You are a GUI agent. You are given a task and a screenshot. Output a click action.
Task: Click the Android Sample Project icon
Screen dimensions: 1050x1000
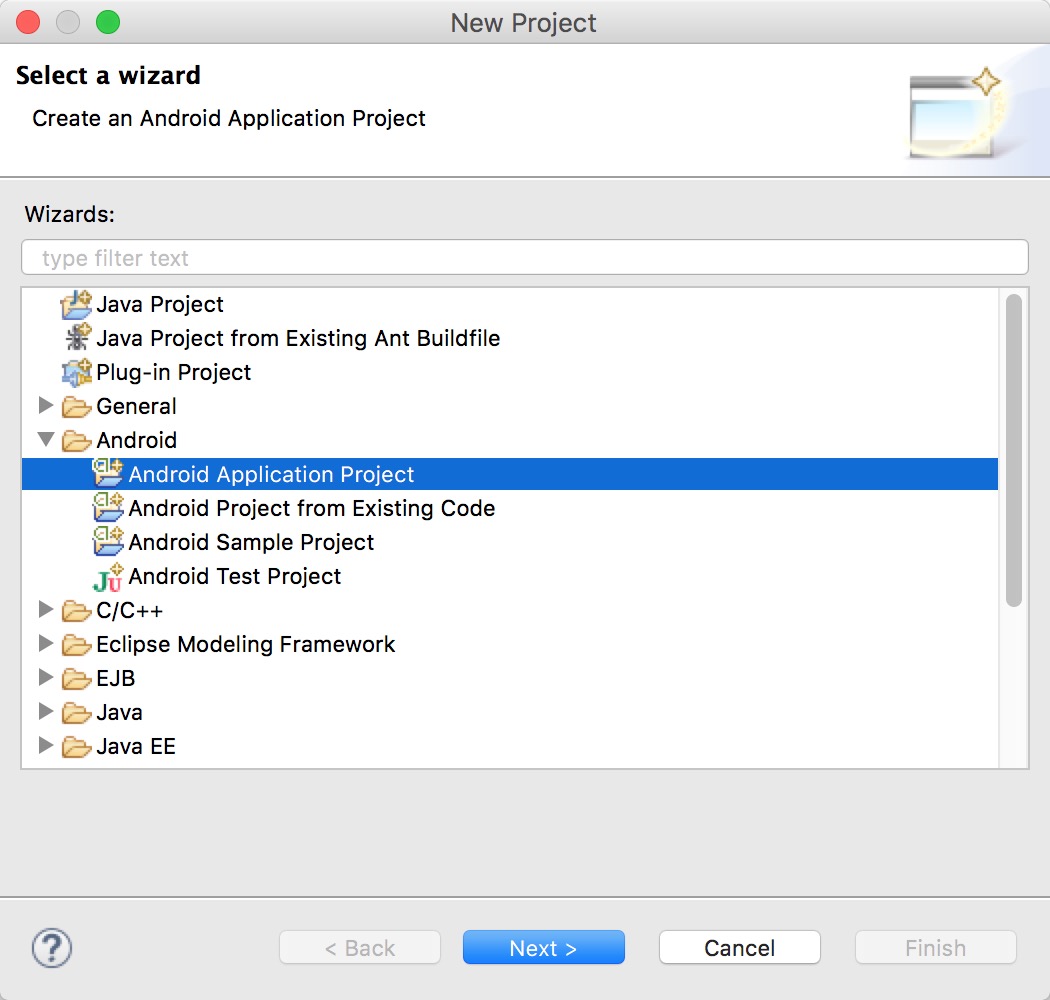coord(108,542)
